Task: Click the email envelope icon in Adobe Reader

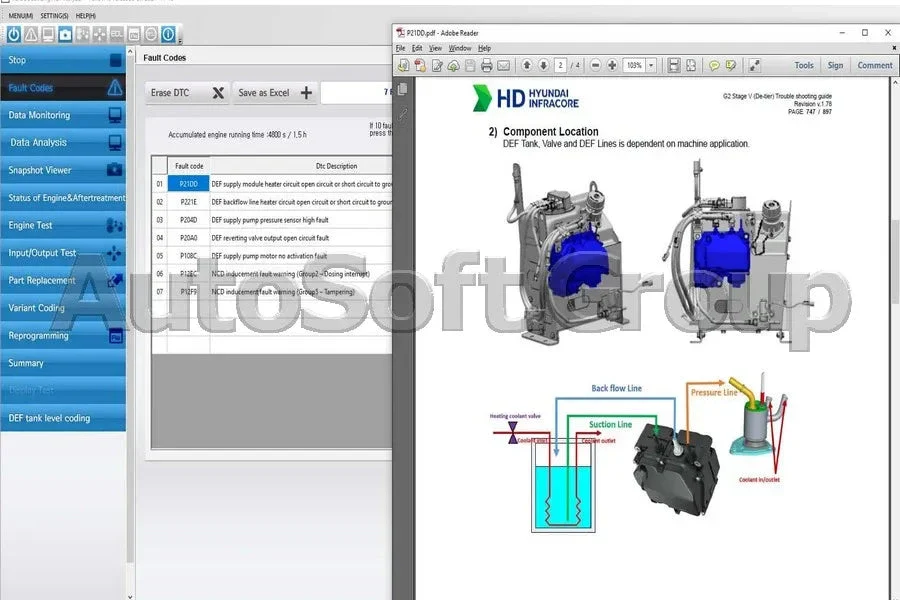Action: coord(503,65)
